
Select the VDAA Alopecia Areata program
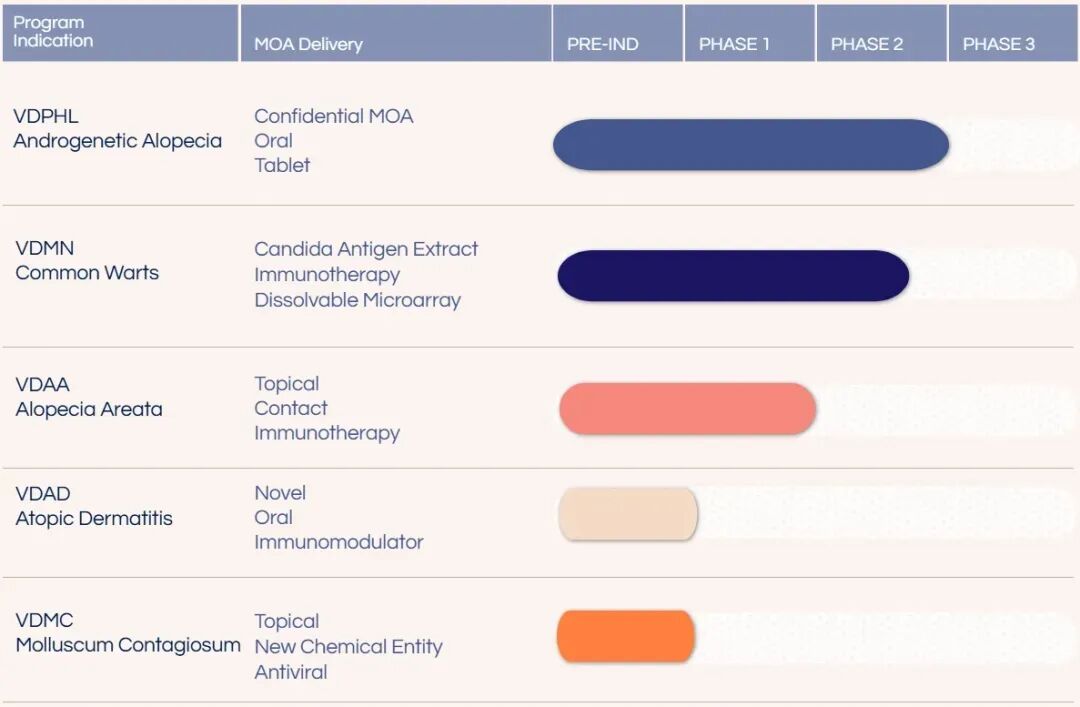click(88, 397)
